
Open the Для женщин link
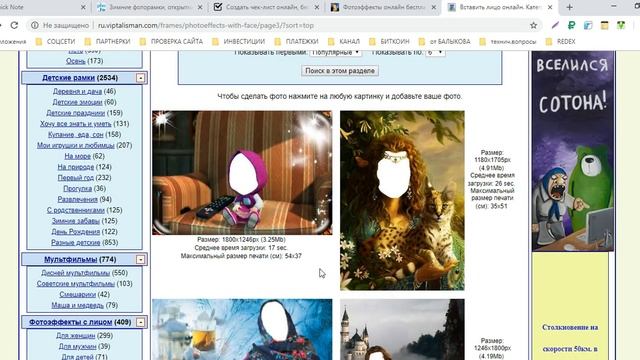[76, 336]
